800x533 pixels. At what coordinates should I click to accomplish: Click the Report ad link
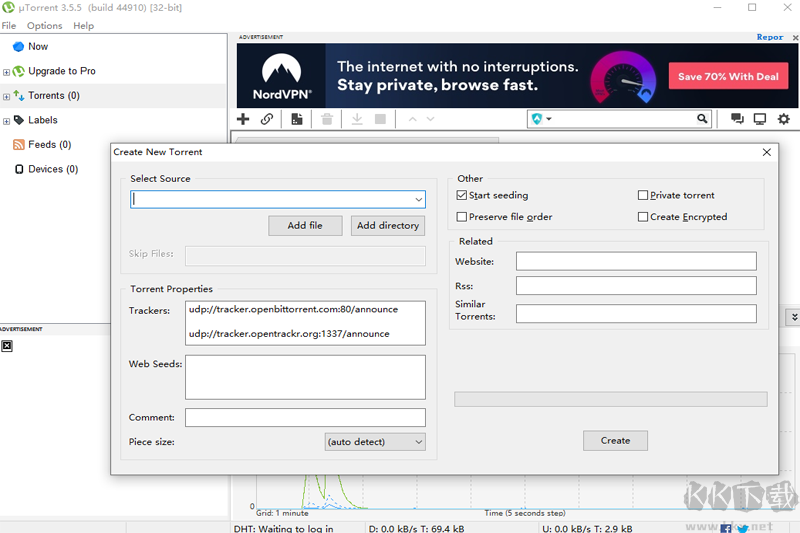pyautogui.click(x=769, y=37)
